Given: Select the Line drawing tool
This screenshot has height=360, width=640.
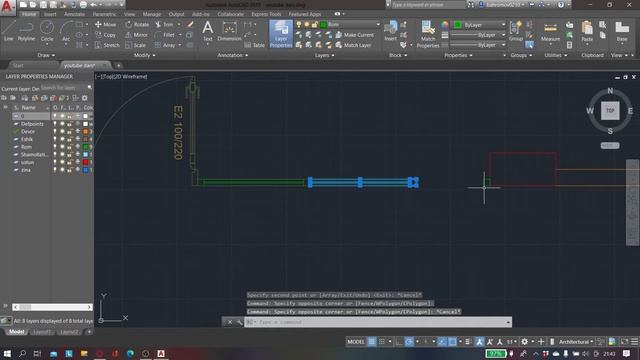Looking at the screenshot, I should [x=8, y=31].
